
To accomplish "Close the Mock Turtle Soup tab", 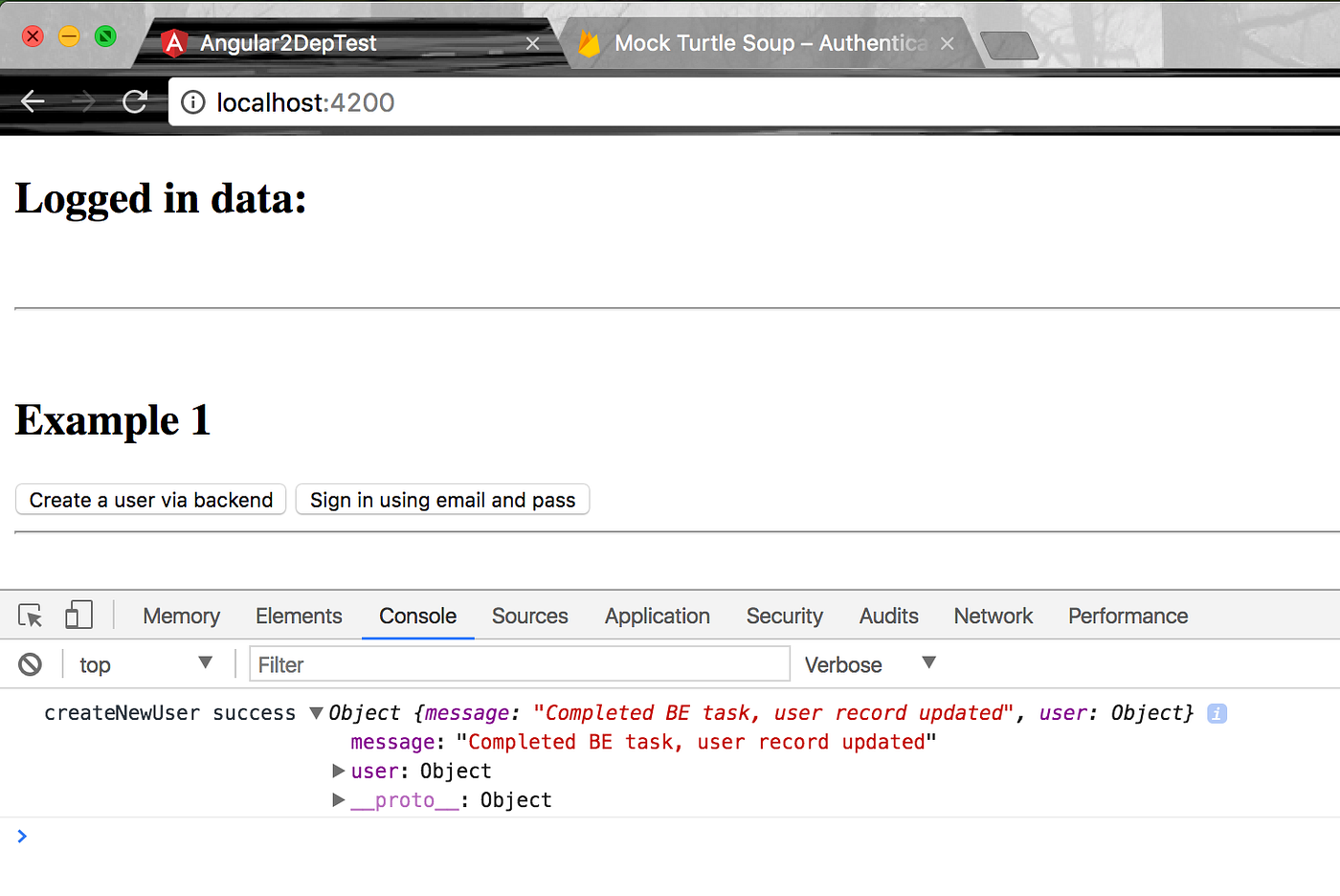I will click(x=948, y=43).
